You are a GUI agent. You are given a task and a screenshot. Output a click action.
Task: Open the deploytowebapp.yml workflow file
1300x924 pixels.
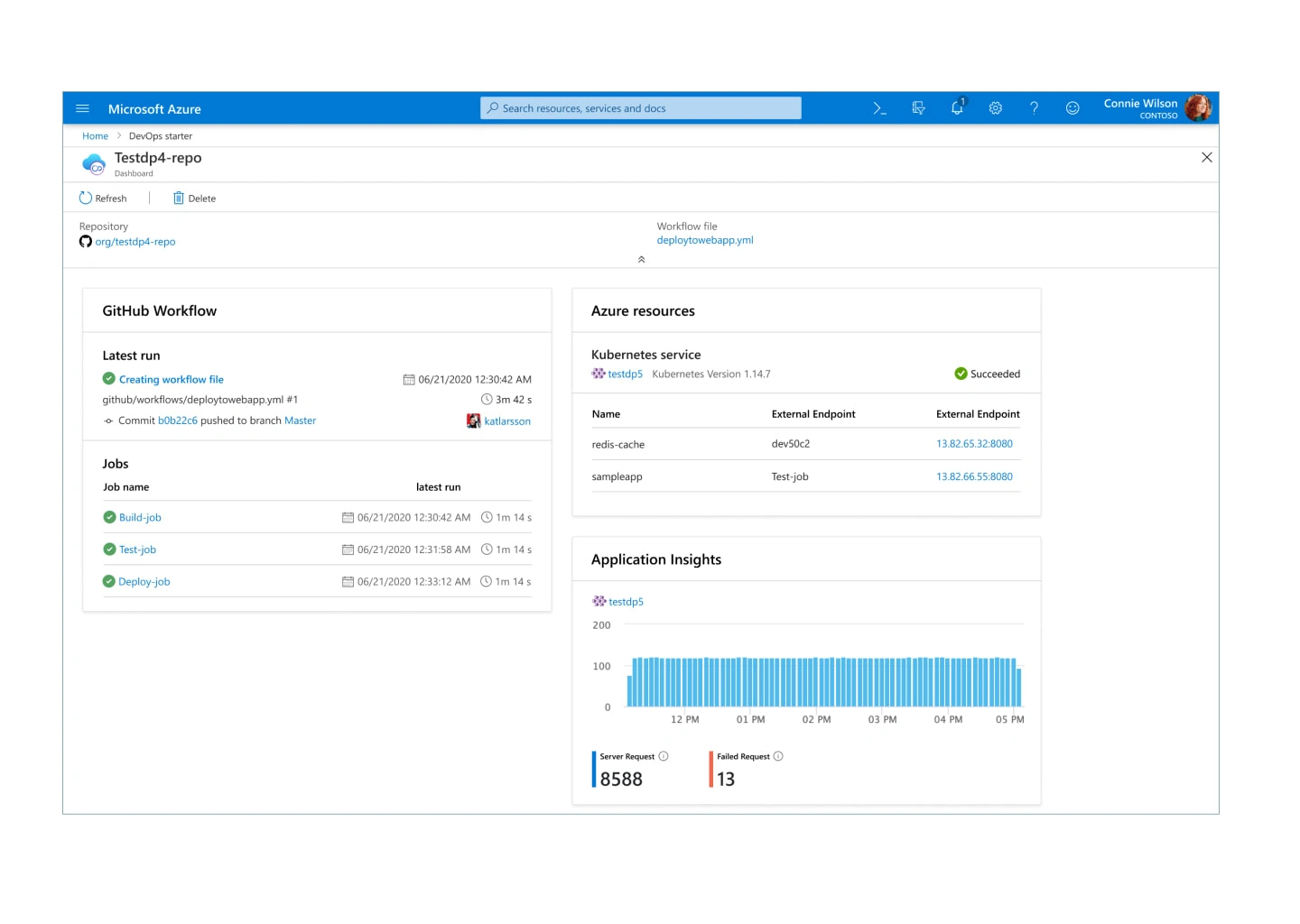[705, 240]
